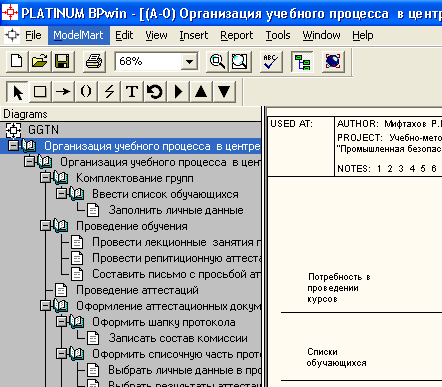Collapse the Оформить шапку протокола node
This screenshot has width=442, height=387.
[61, 322]
